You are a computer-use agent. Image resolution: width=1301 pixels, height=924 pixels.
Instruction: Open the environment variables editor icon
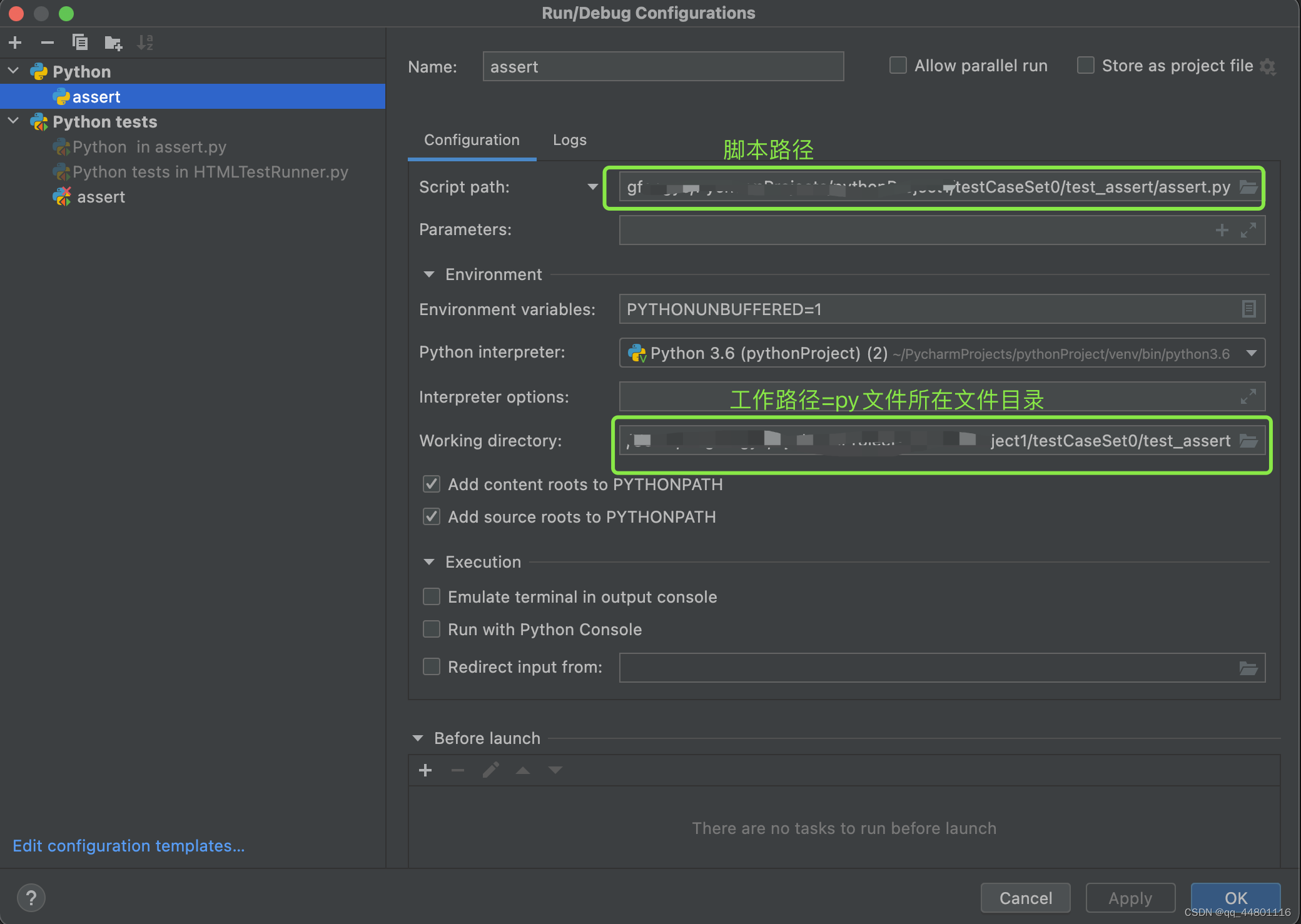tap(1248, 309)
